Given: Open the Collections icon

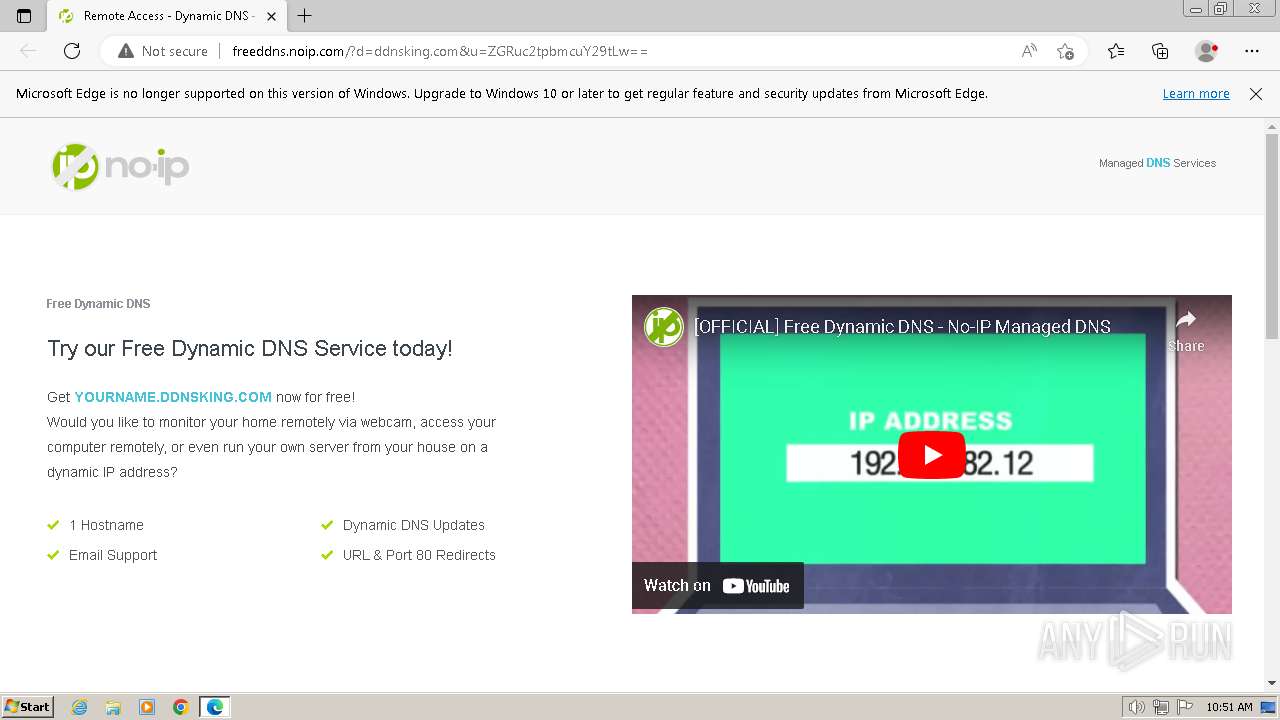Looking at the screenshot, I should [1160, 51].
